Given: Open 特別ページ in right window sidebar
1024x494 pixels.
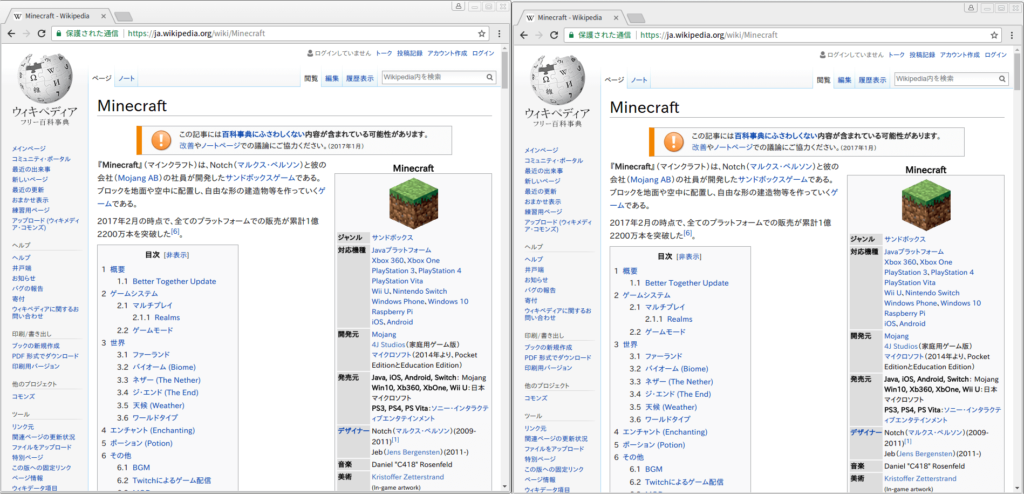Looking at the screenshot, I should pos(538,459).
